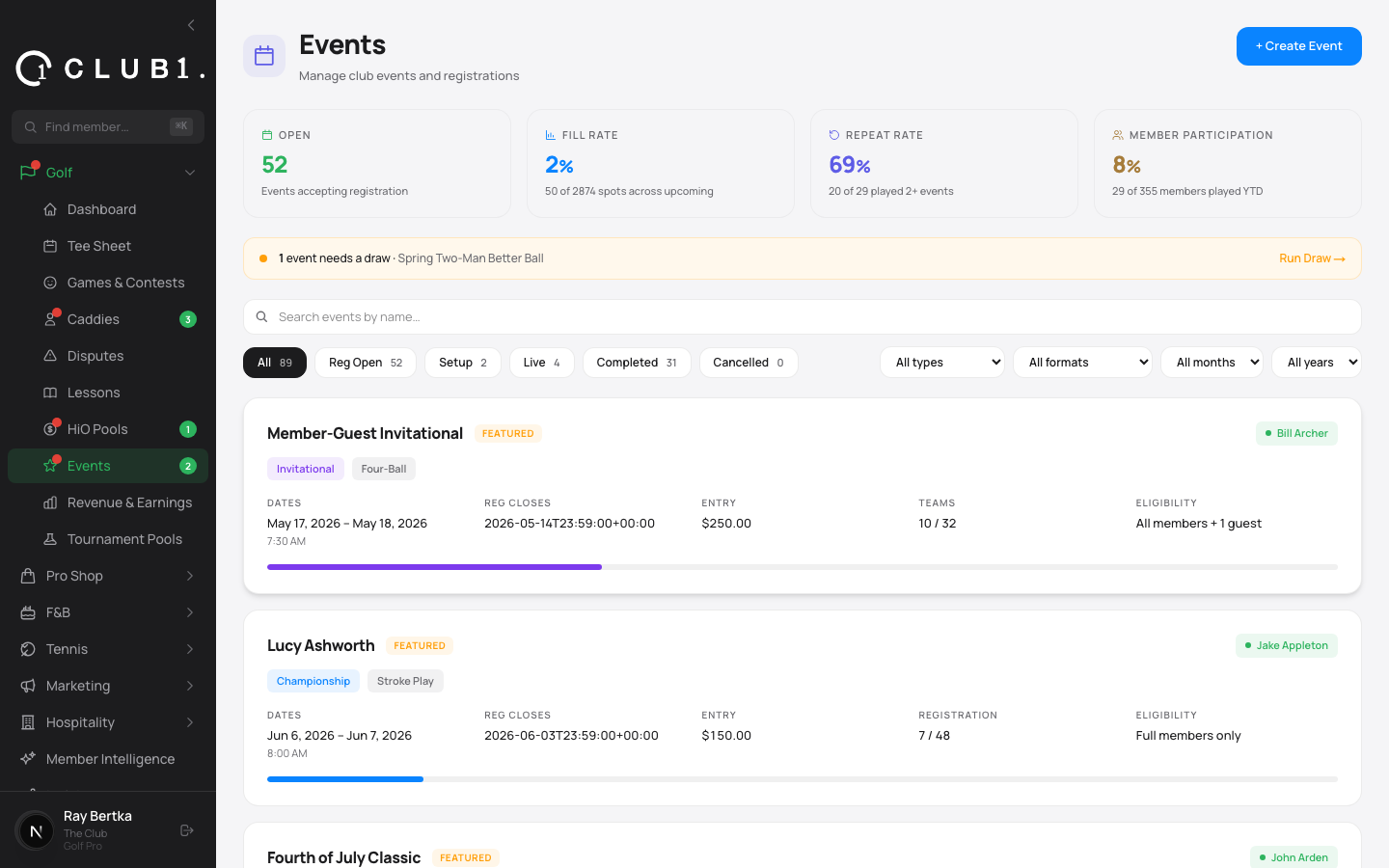This screenshot has height=868, width=1389.
Task: Click the search magnifier in events search
Action: 261,316
